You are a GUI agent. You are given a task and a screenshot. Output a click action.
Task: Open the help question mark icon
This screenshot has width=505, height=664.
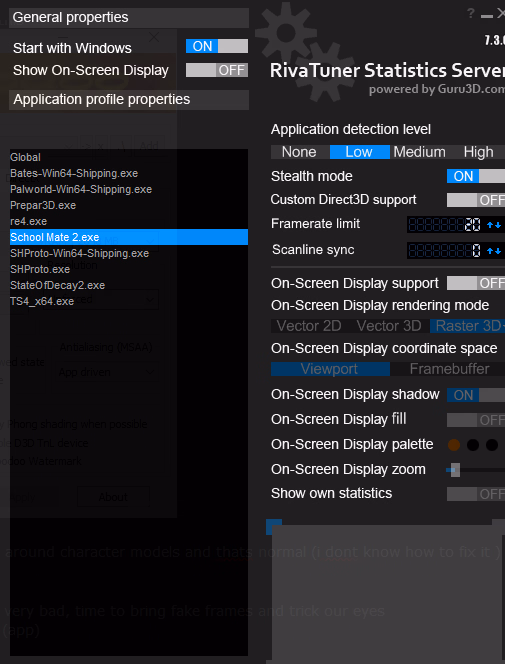click(470, 14)
